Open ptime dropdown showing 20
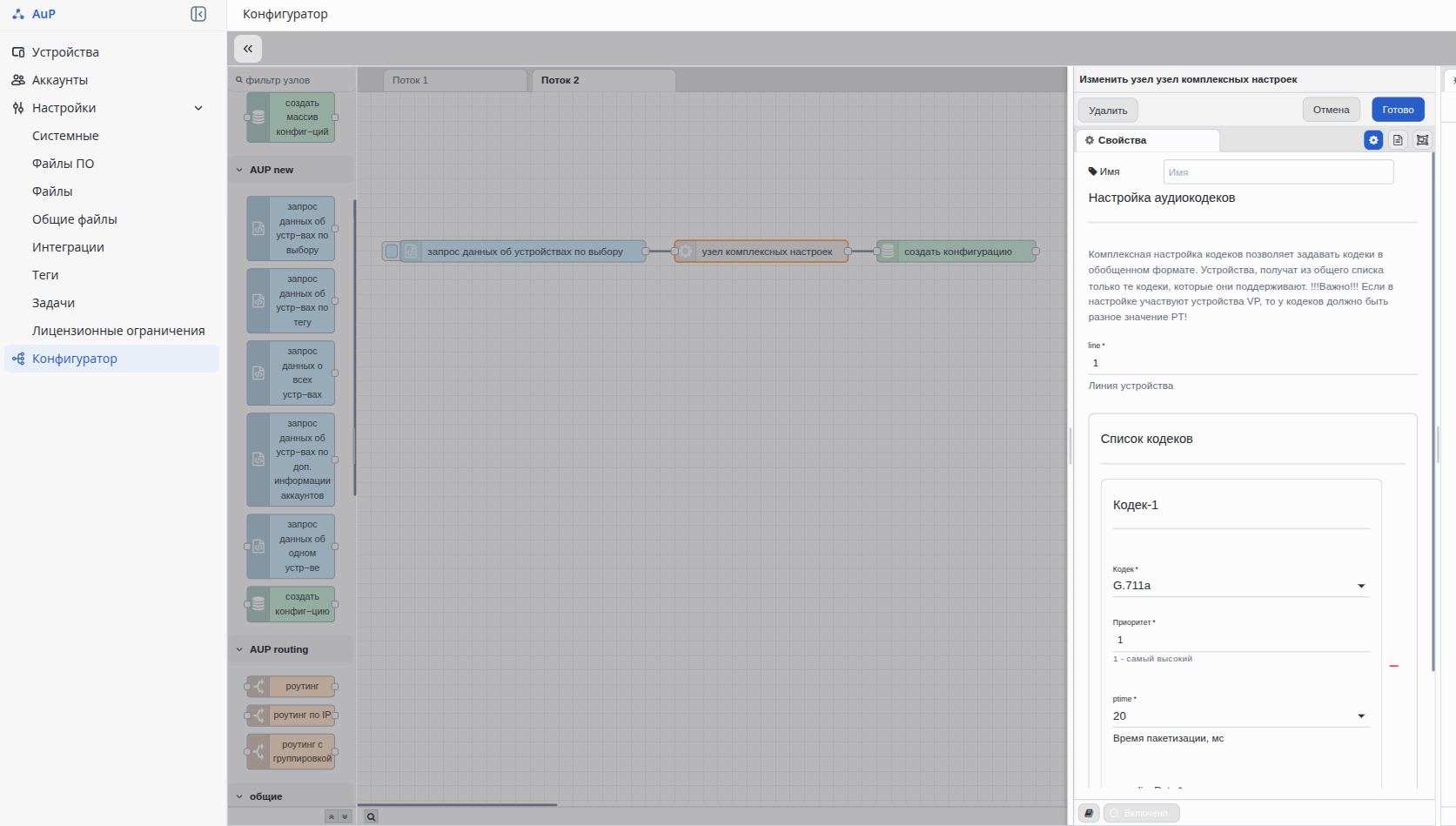1456x826 pixels. (1241, 716)
